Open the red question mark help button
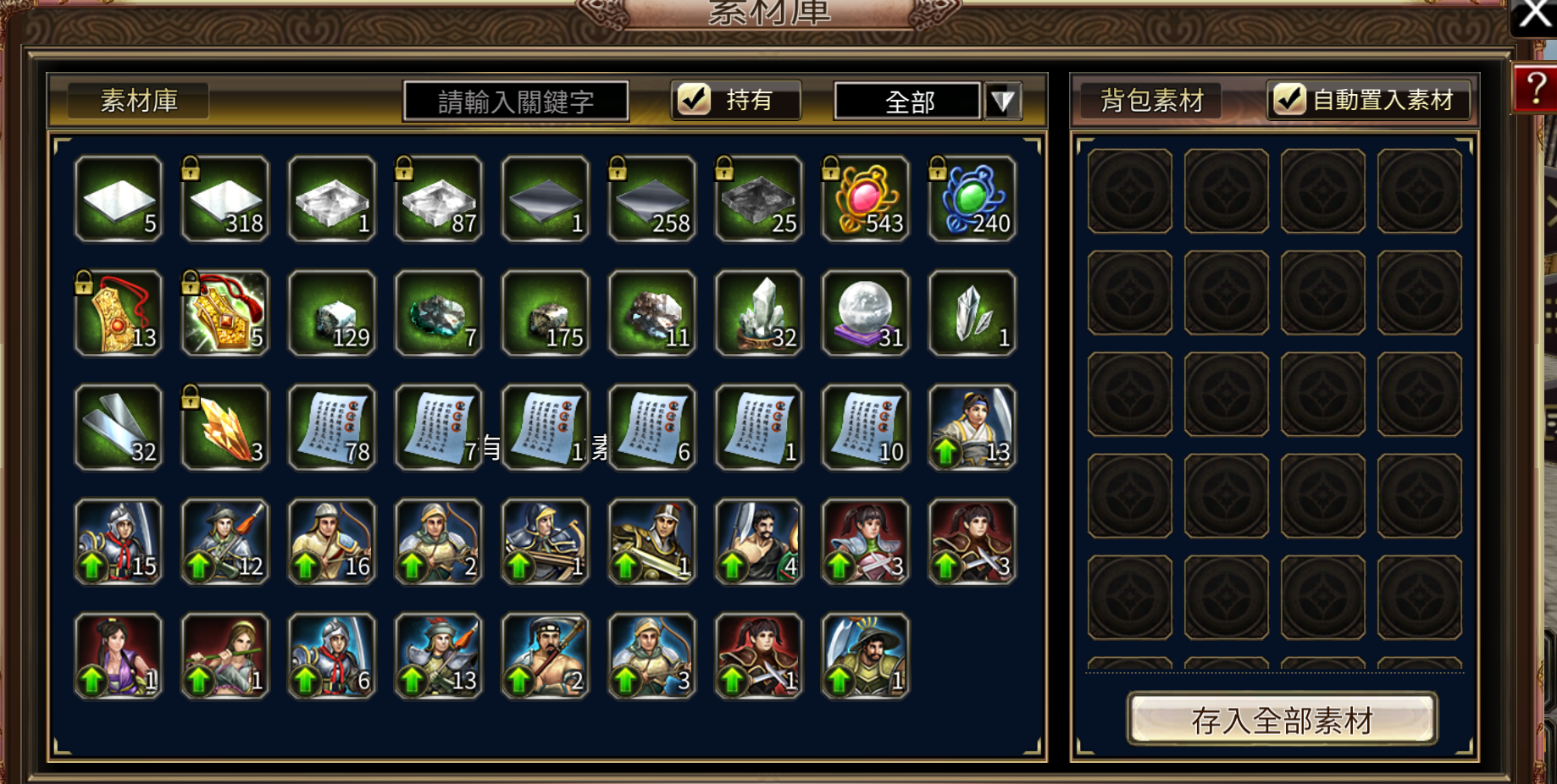This screenshot has width=1557, height=784. point(1535,89)
